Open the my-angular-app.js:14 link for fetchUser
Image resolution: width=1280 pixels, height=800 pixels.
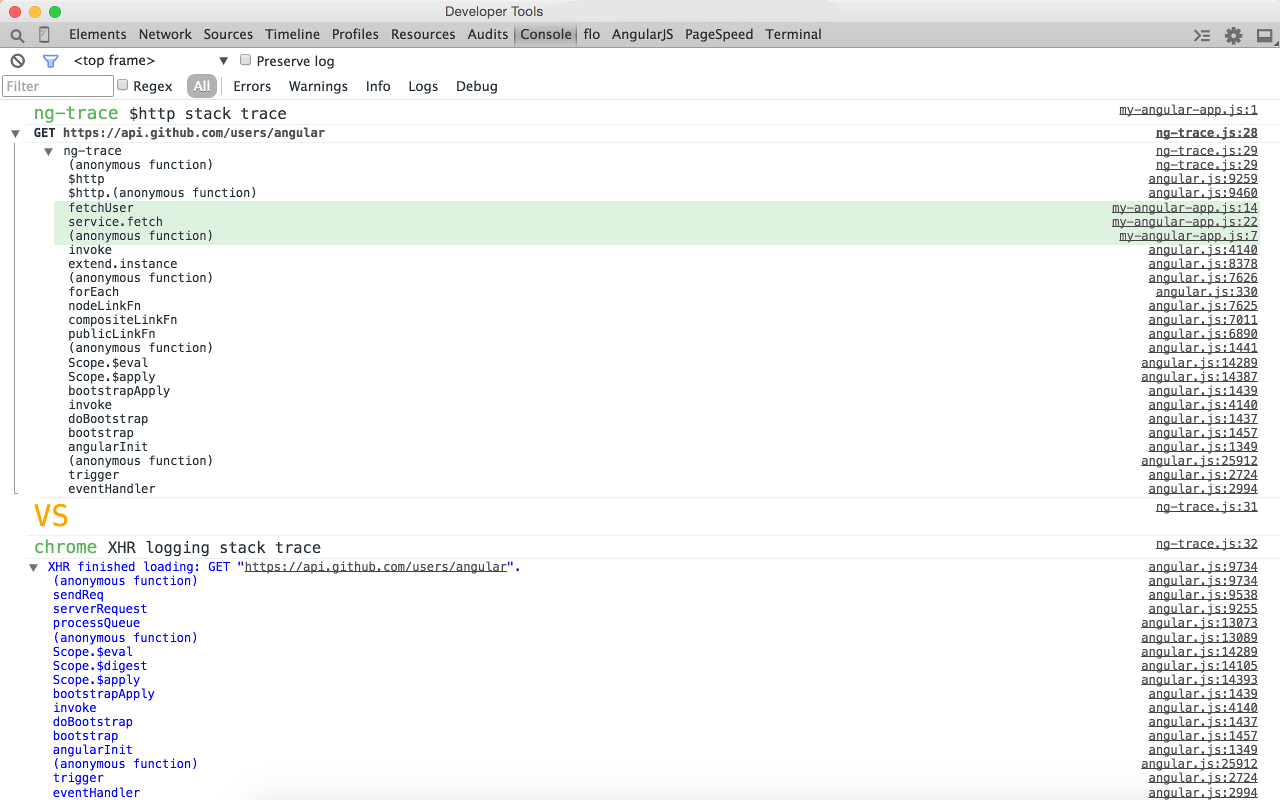1185,208
